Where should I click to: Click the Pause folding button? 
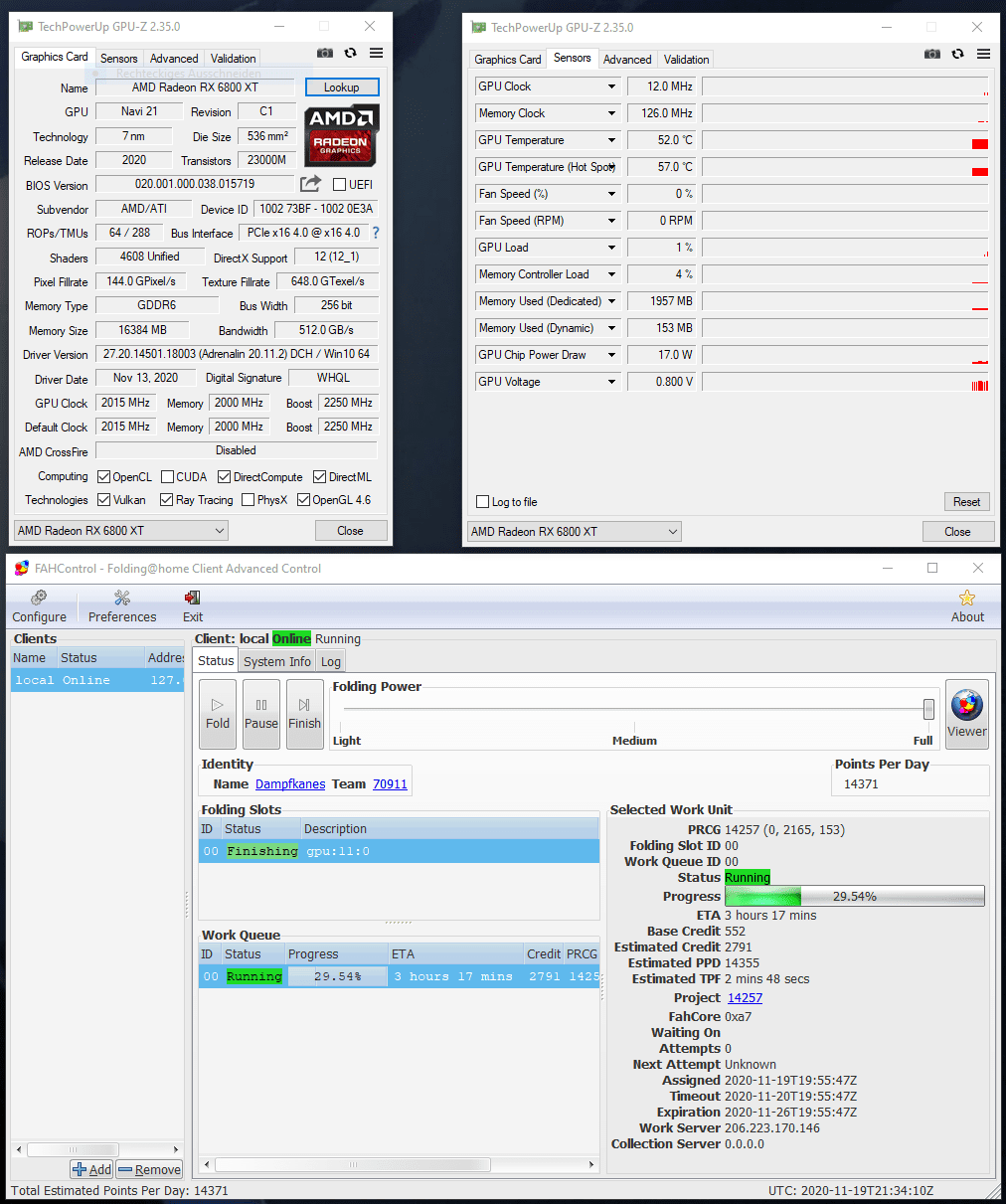[261, 715]
